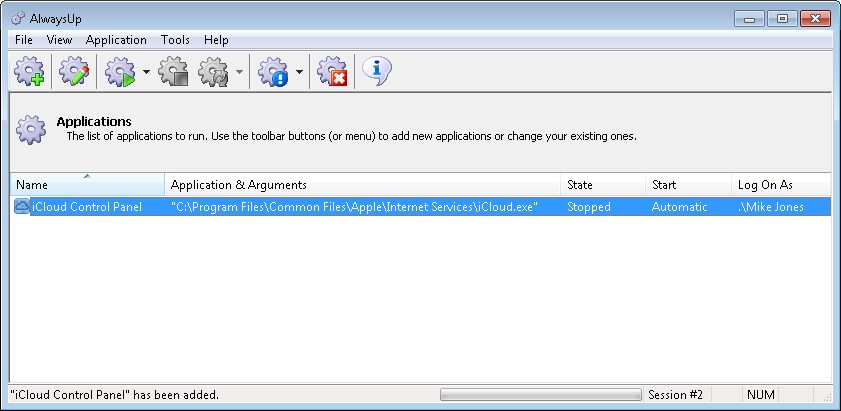Open the File menu
The image size is (841, 411).
click(24, 40)
